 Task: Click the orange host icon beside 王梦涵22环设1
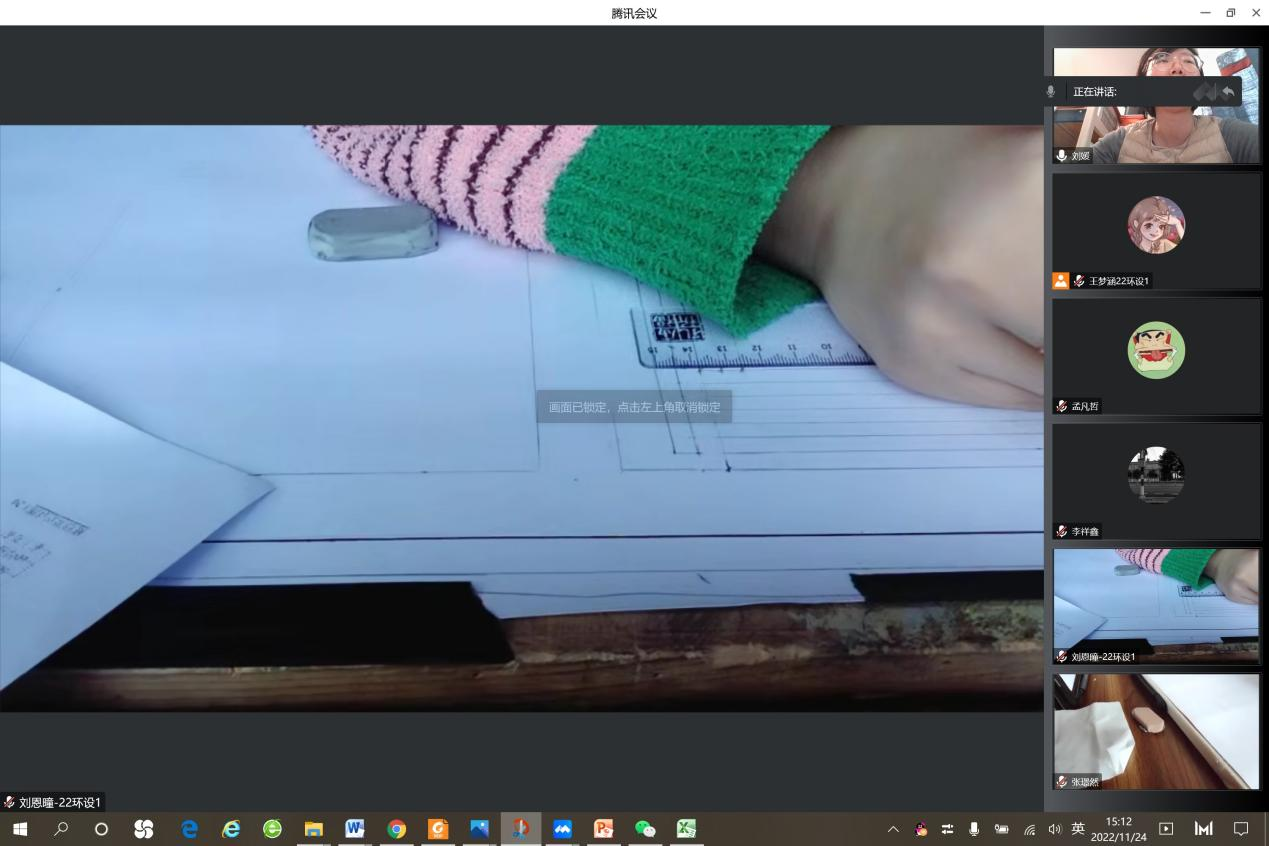coord(1061,281)
